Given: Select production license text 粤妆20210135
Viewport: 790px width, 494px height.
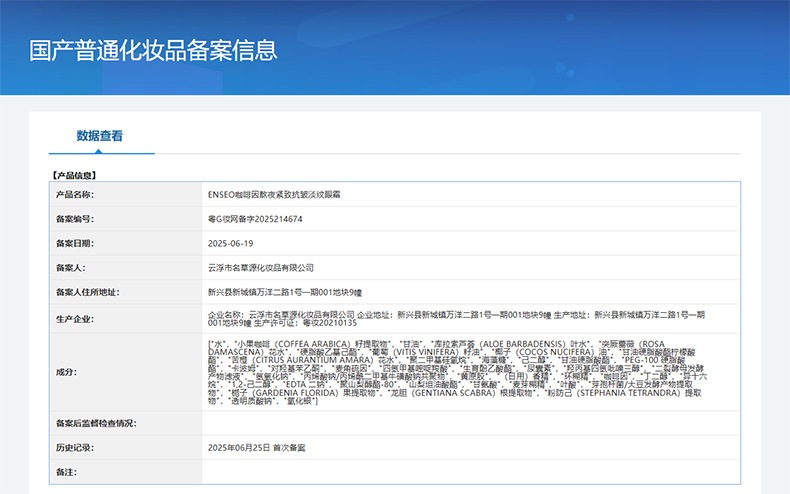Looking at the screenshot, I should click(330, 323).
